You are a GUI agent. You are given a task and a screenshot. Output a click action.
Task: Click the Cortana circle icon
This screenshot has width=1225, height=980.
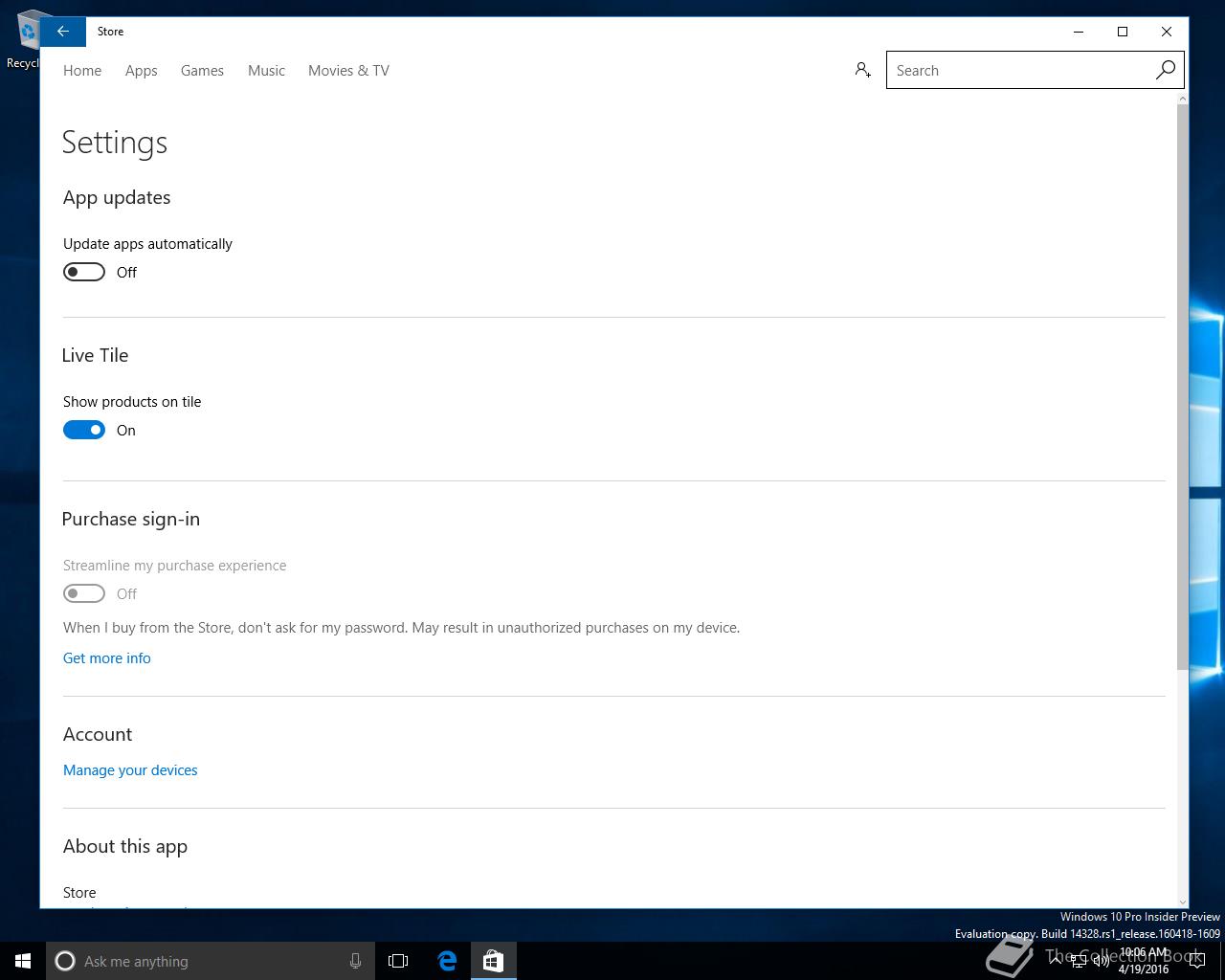pyautogui.click(x=65, y=961)
